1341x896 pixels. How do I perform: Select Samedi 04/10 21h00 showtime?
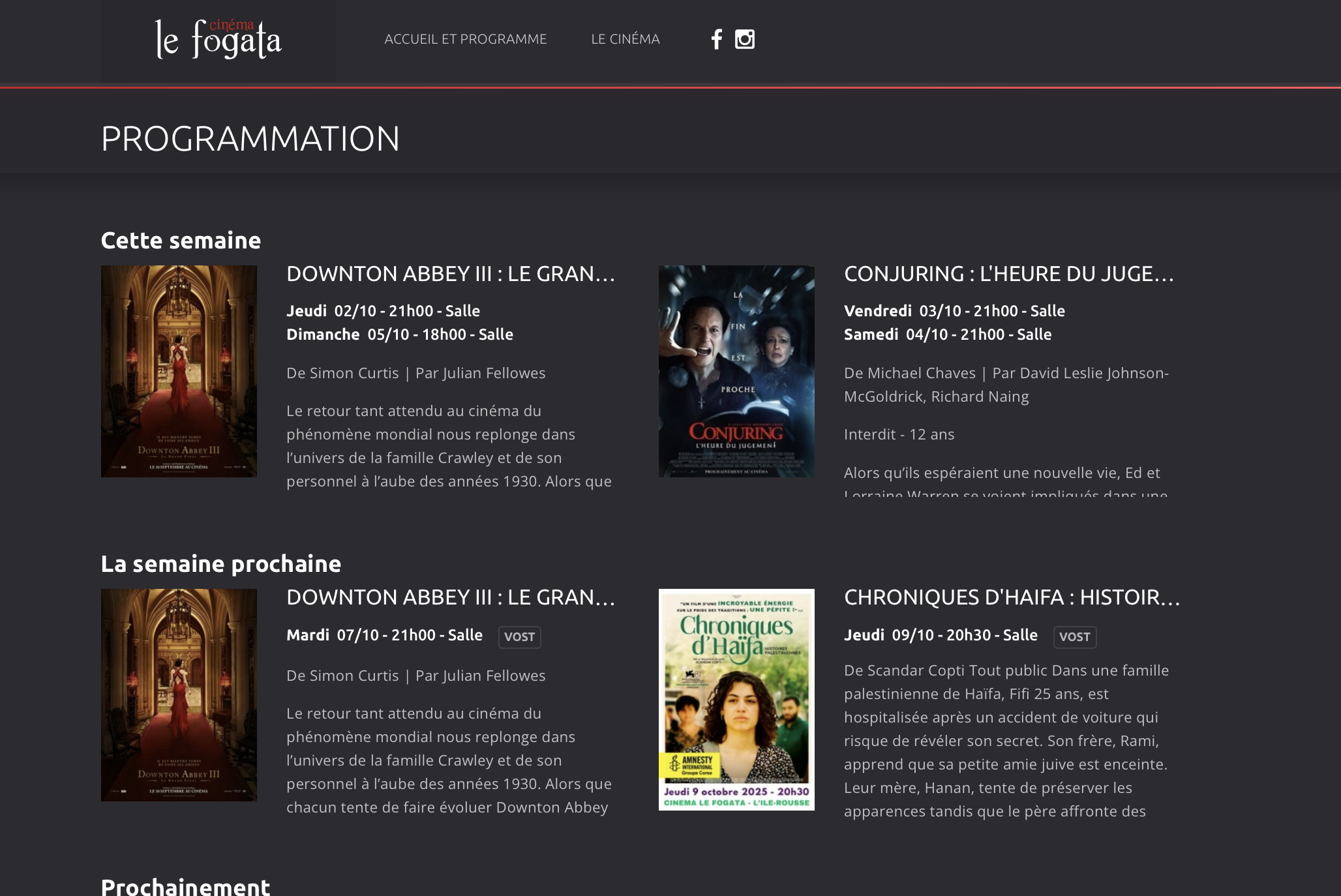947,335
